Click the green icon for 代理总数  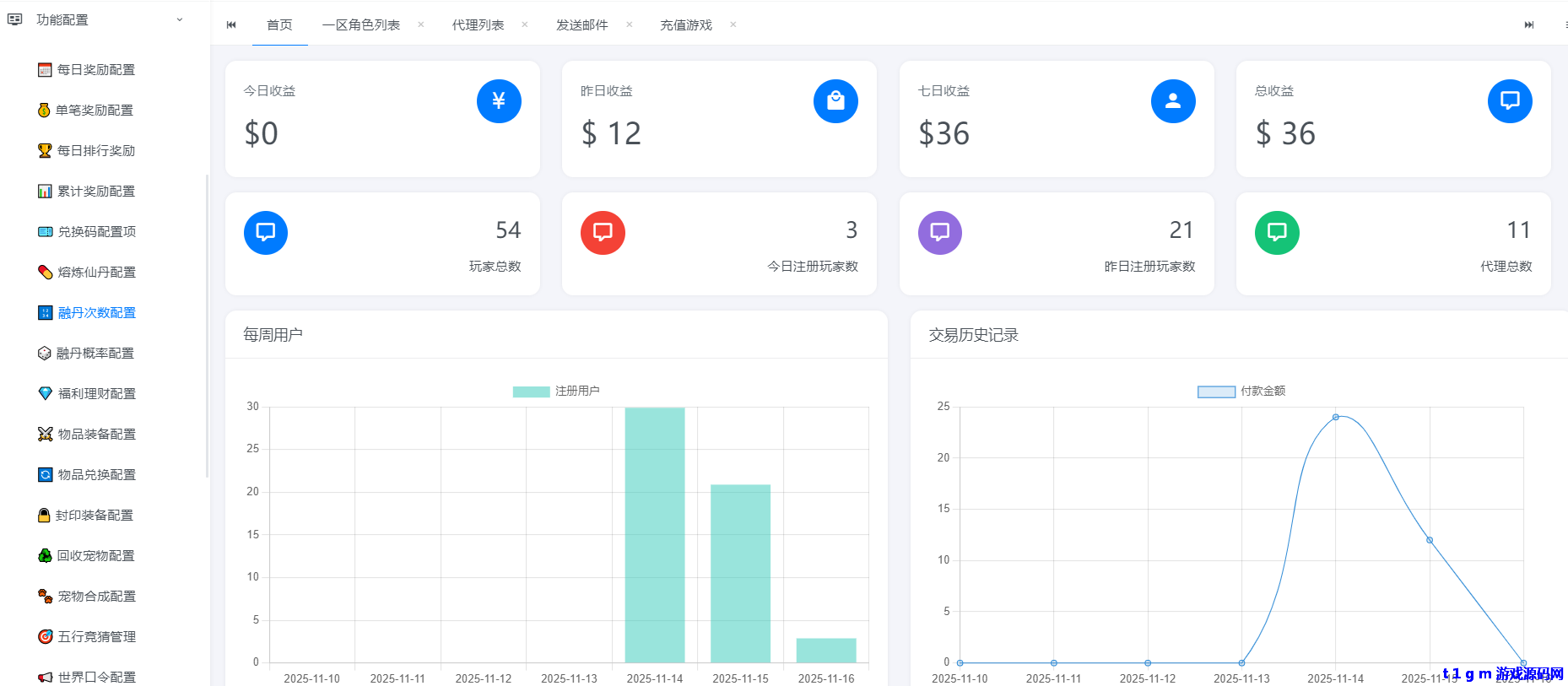pyautogui.click(x=1276, y=232)
